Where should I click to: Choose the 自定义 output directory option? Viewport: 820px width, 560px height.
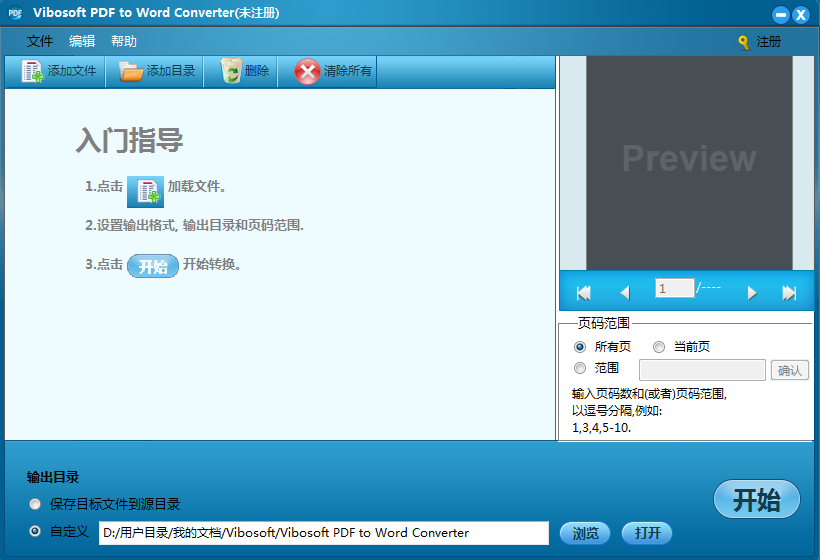click(x=35, y=531)
